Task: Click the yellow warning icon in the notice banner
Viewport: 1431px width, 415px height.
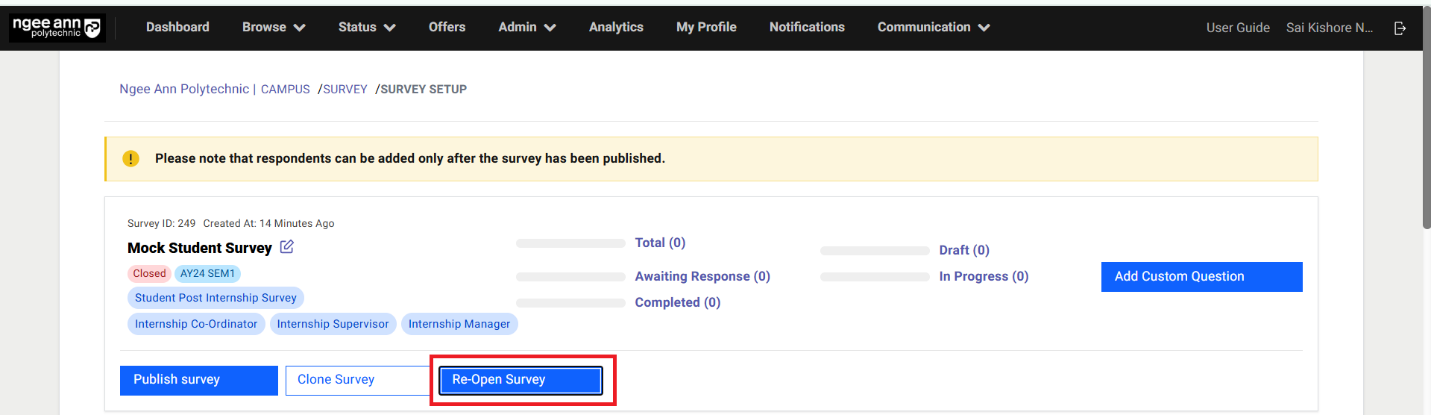Action: coord(131,159)
